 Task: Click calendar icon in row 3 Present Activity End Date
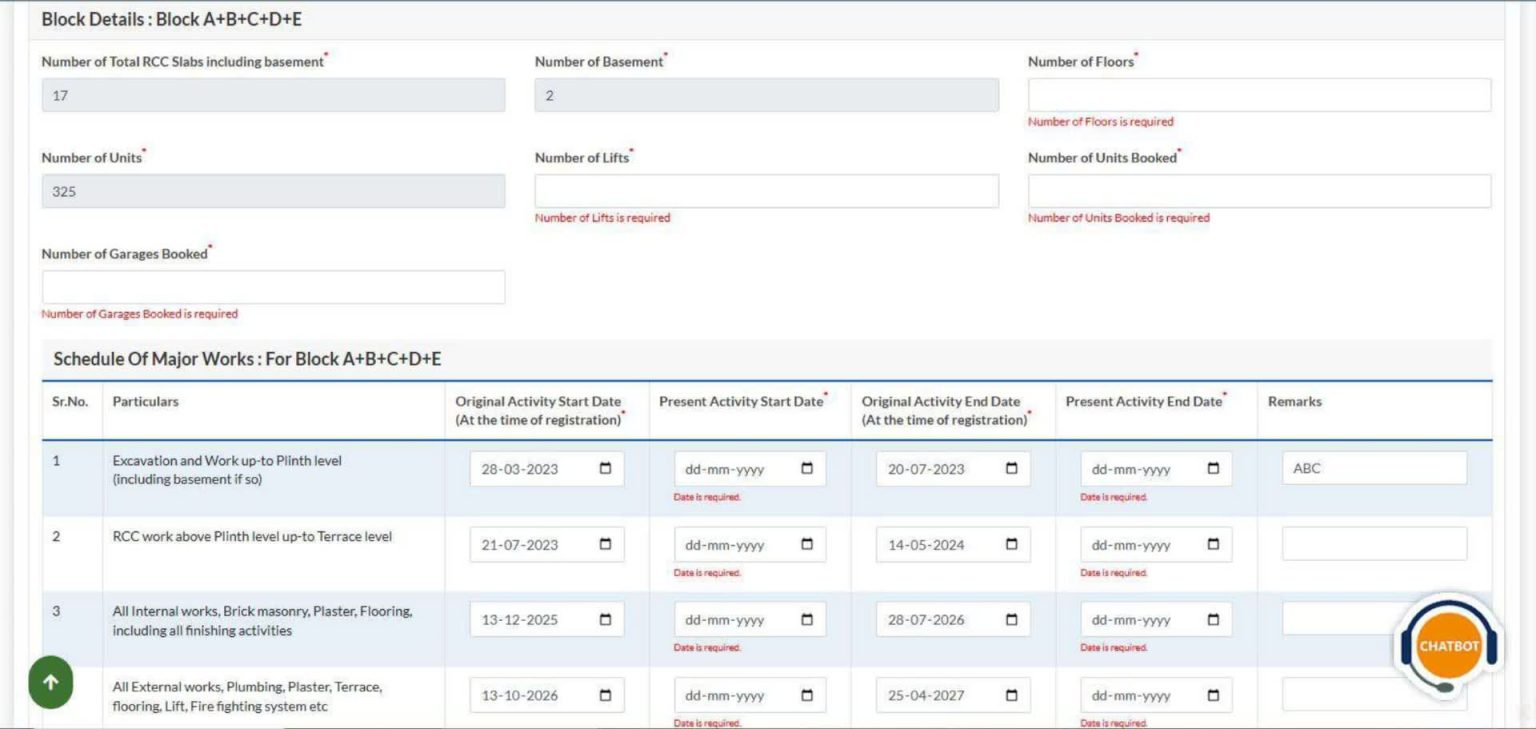[1214, 620]
